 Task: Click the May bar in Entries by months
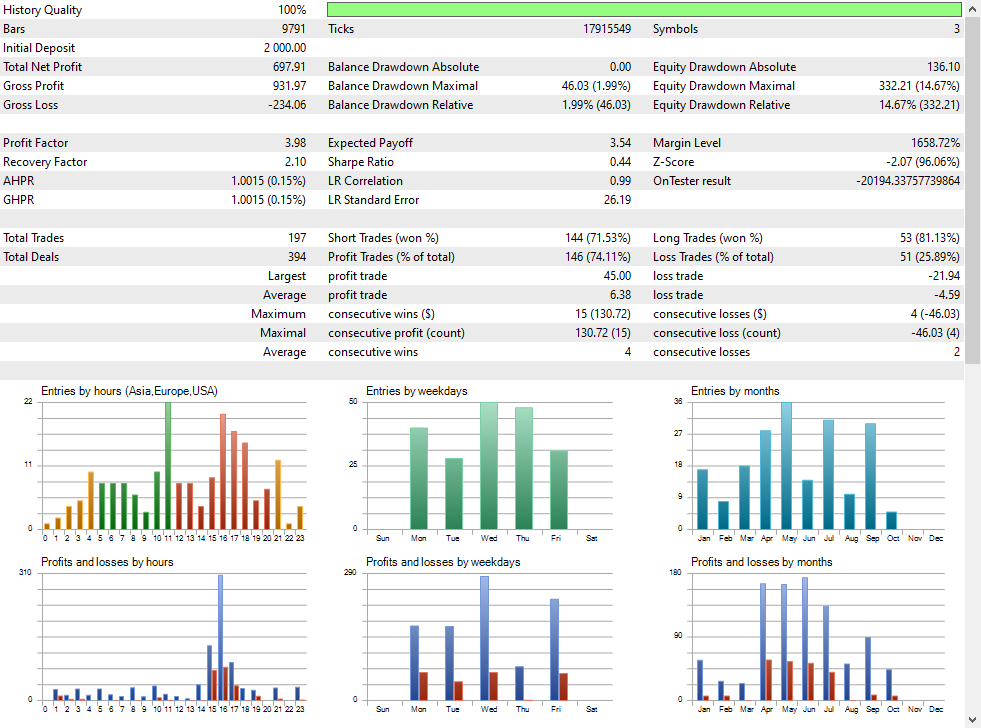pos(787,466)
